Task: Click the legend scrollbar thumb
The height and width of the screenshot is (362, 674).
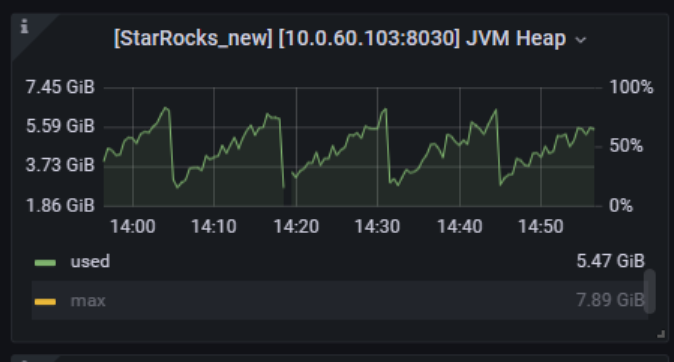Action: tap(650, 291)
